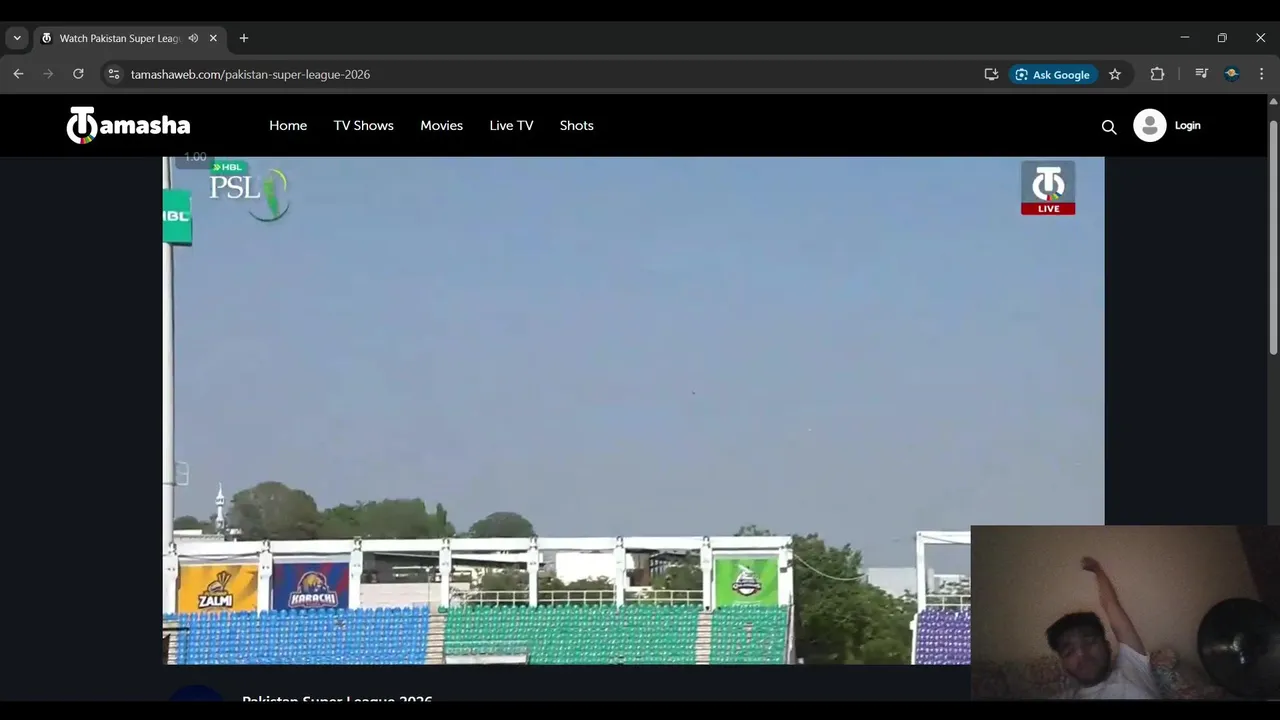Open Shots menu item

(576, 125)
